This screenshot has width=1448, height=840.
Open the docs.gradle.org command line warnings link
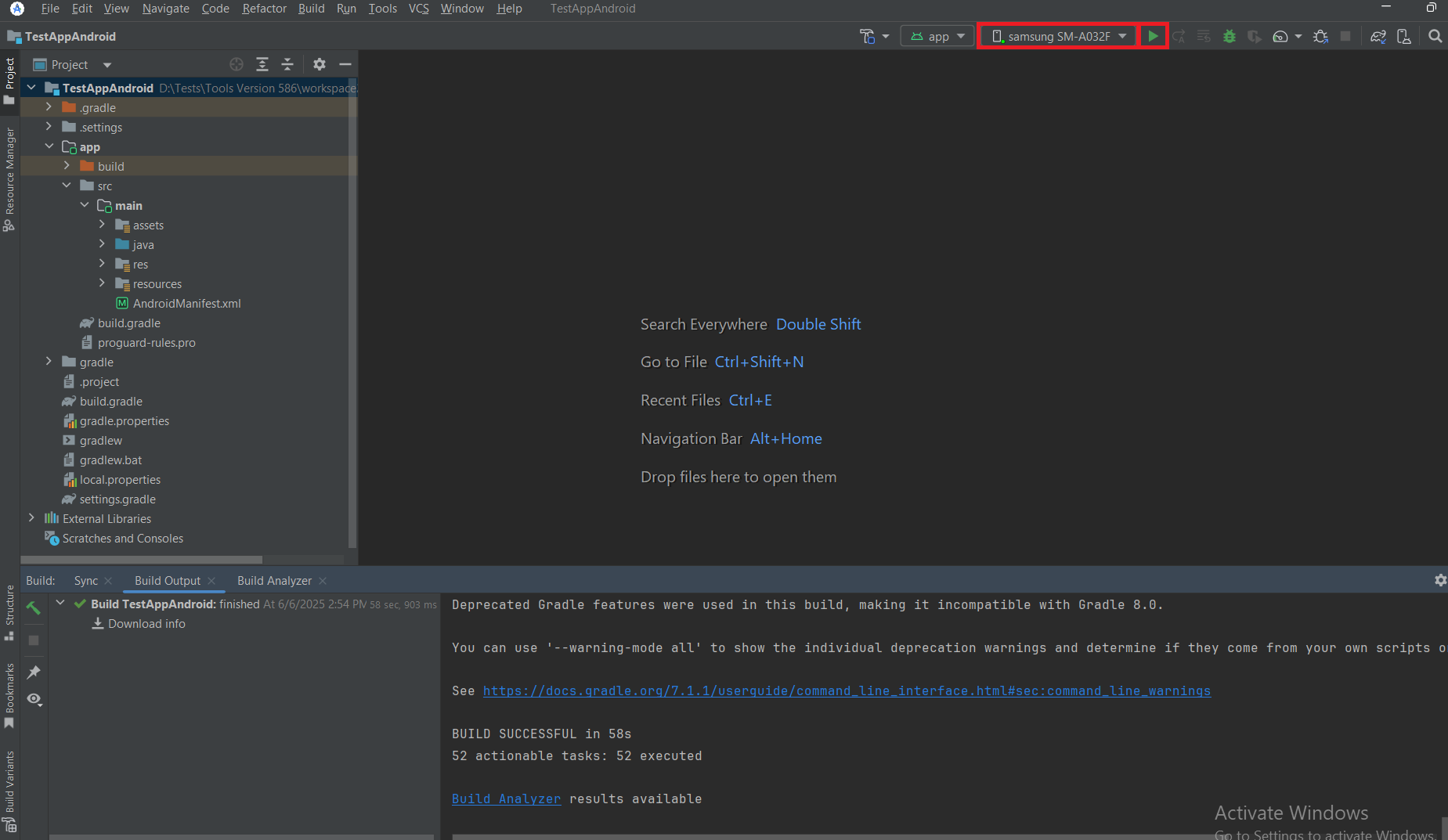(847, 690)
